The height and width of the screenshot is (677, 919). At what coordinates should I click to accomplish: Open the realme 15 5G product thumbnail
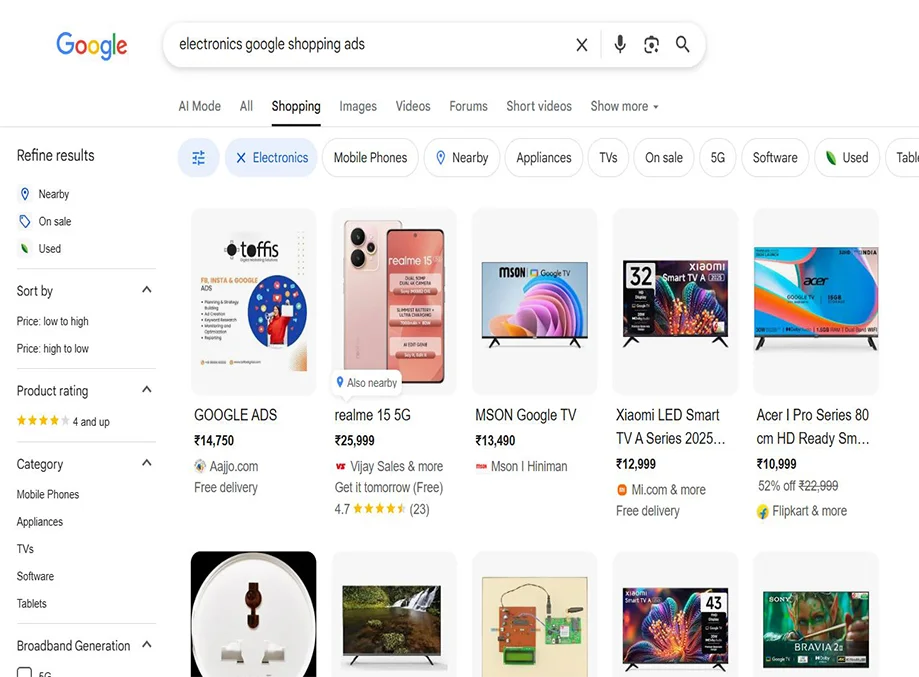click(x=394, y=300)
